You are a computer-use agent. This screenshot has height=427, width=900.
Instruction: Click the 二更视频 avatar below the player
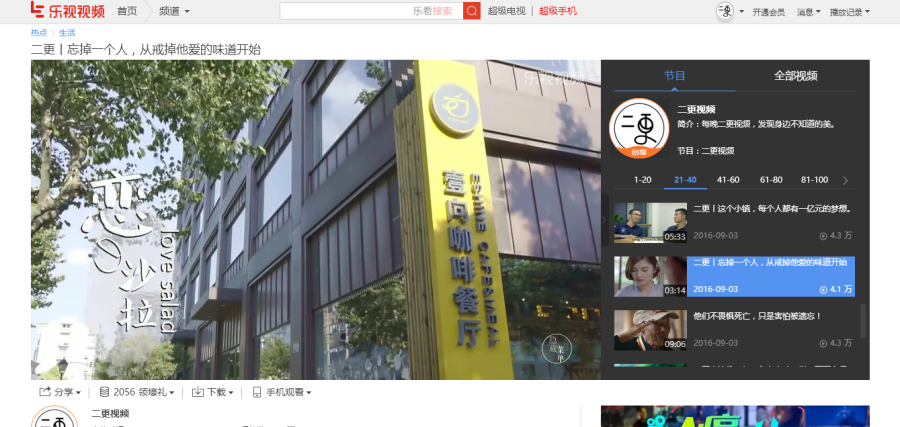click(54, 417)
